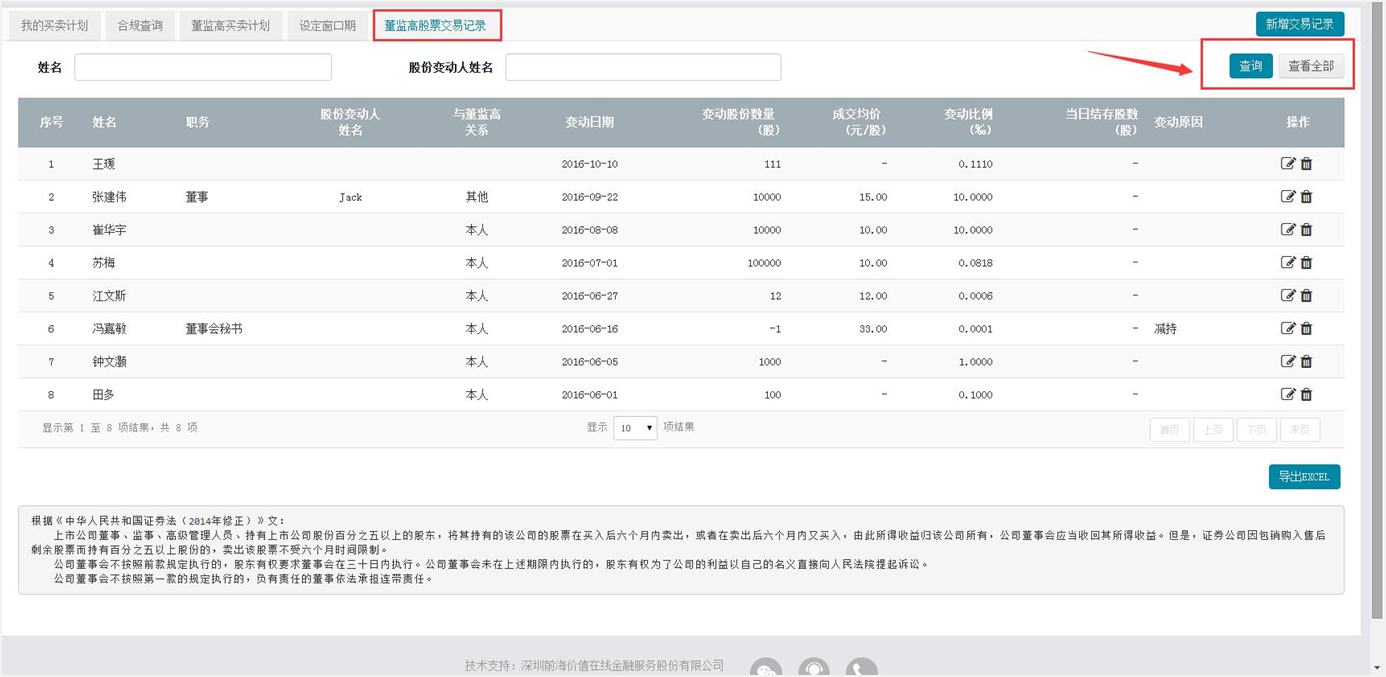
Task: Switch to 我的买卖计划 tab
Action: 54,25
